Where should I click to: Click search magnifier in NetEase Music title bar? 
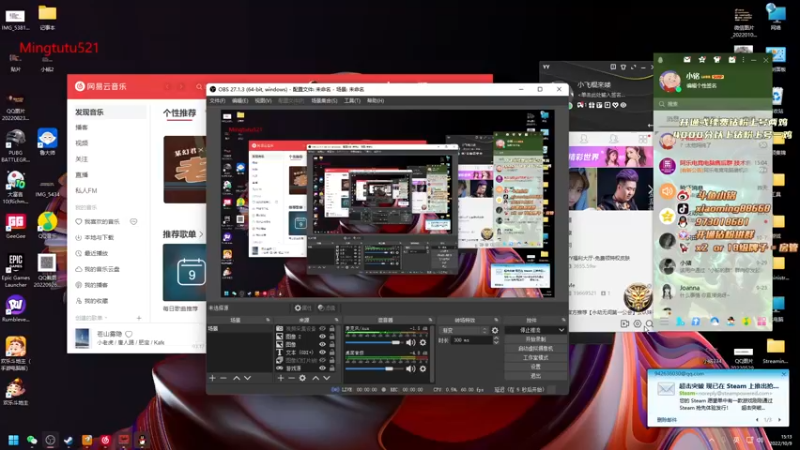point(199,87)
